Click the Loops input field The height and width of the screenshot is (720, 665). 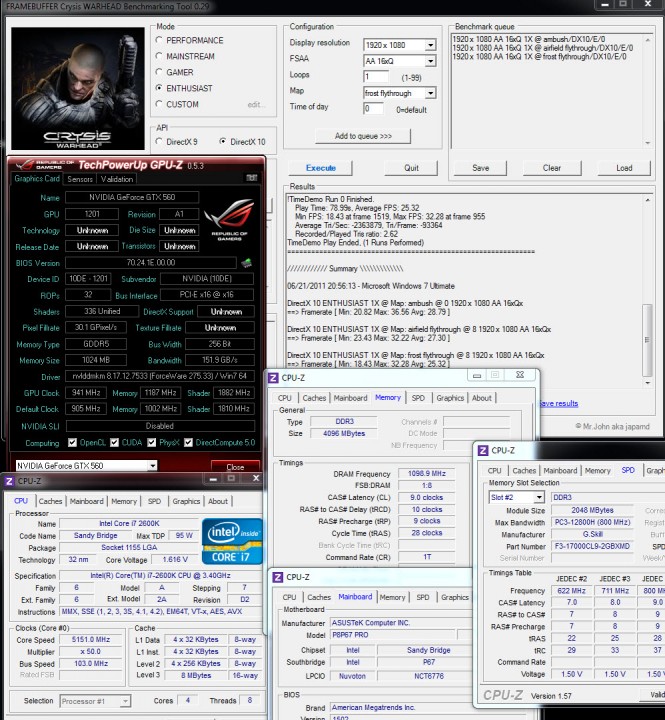[376, 77]
